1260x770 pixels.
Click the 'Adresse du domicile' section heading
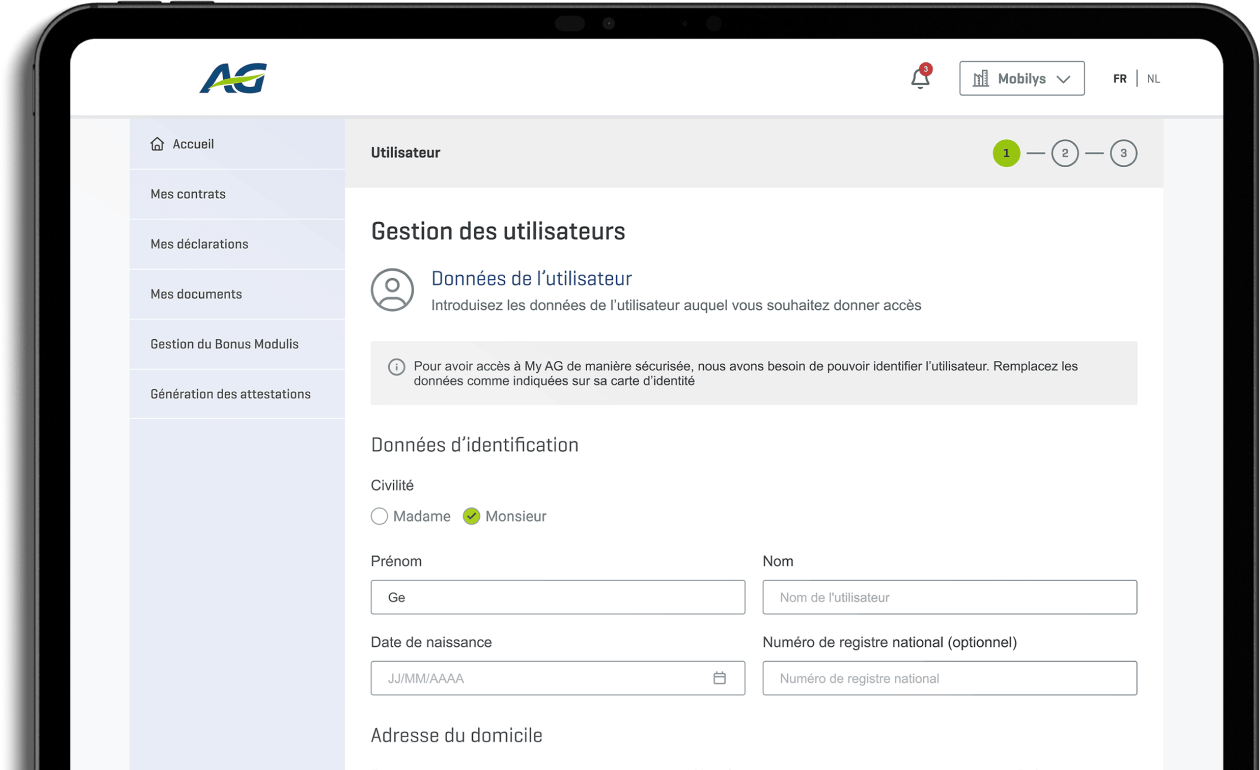tap(456, 736)
